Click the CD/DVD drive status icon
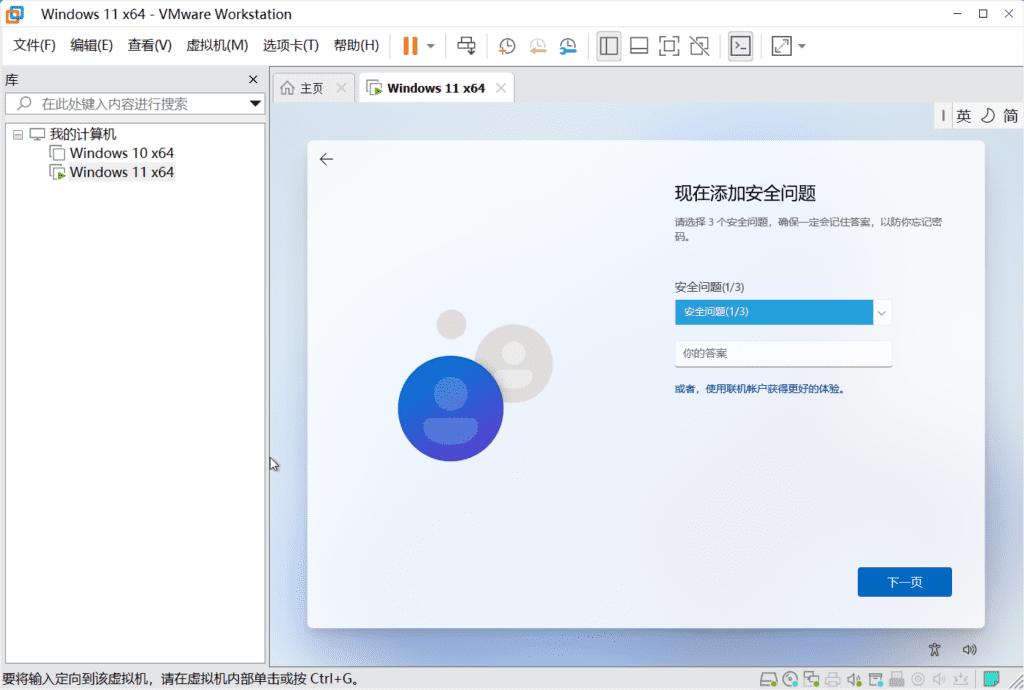 790,679
